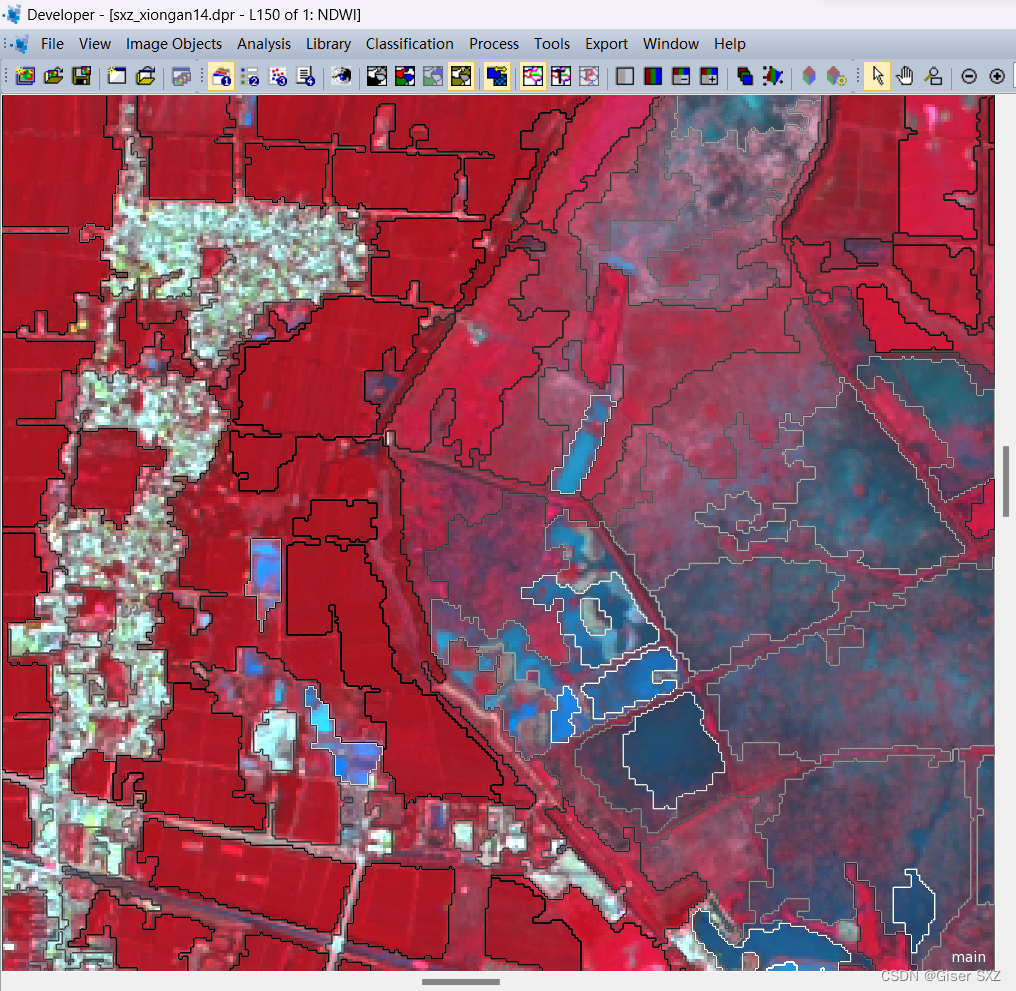Click the 3D cube view icon
This screenshot has width=1016, height=991.
pyautogui.click(x=809, y=76)
